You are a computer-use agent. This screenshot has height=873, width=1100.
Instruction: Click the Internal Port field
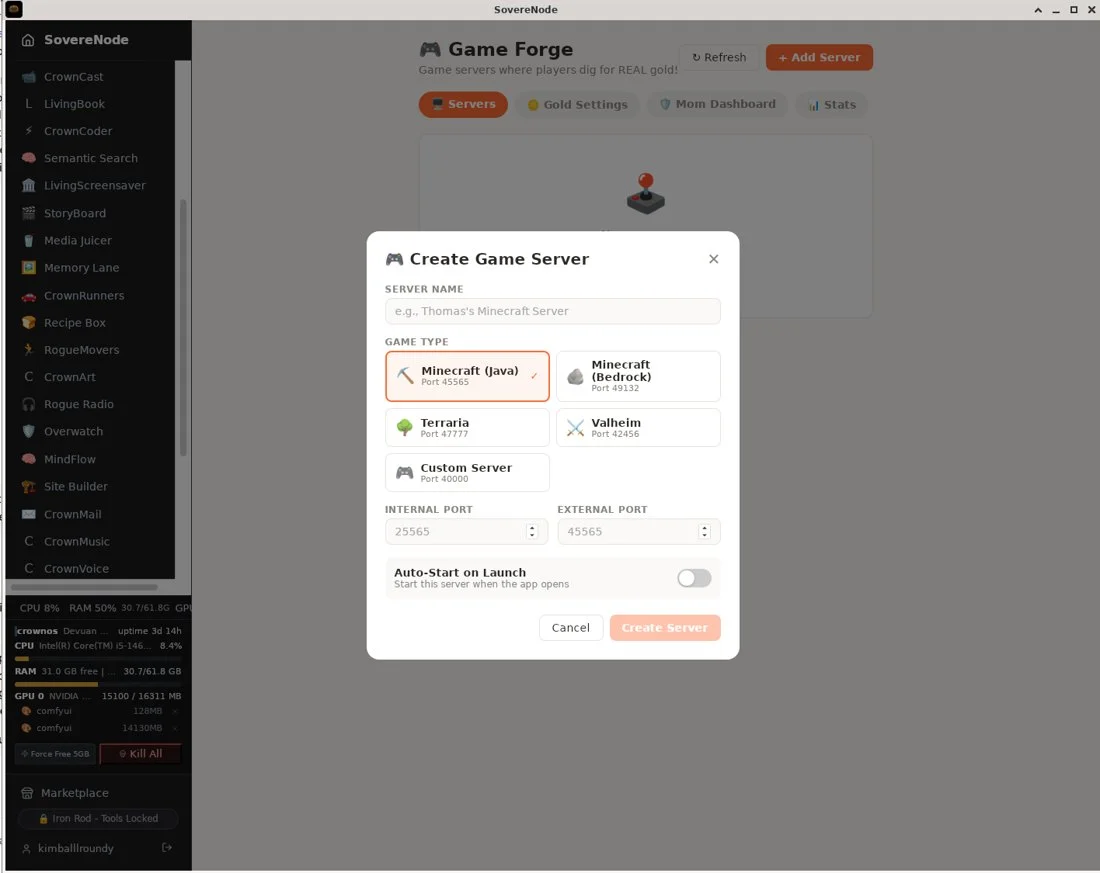point(466,532)
